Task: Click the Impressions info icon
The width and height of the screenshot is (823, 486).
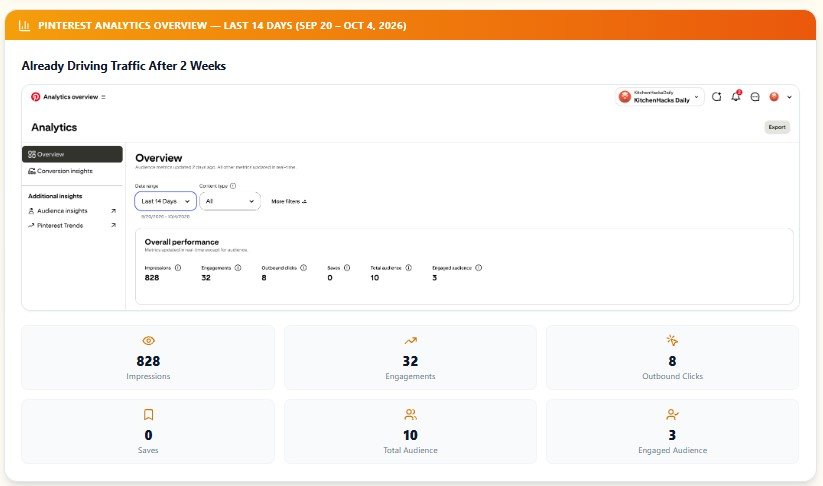Action: tap(178, 268)
